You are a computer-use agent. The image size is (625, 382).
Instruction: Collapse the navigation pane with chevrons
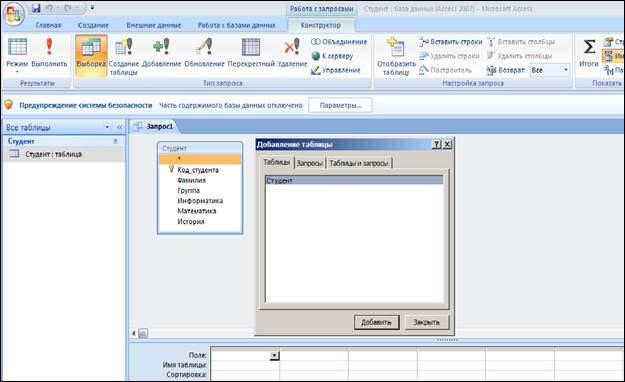(119, 127)
